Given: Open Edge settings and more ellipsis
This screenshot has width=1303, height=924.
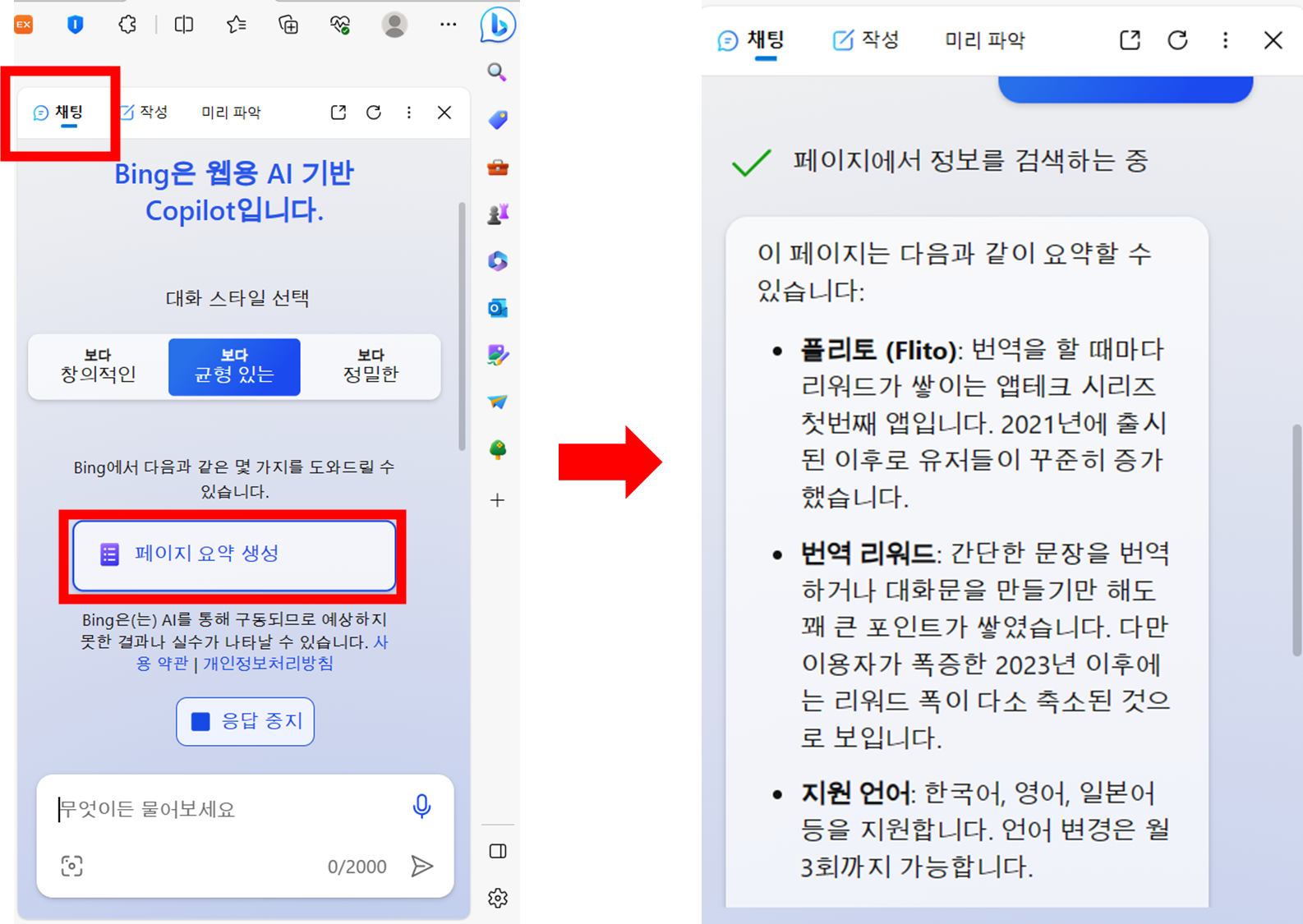Looking at the screenshot, I should 448,25.
